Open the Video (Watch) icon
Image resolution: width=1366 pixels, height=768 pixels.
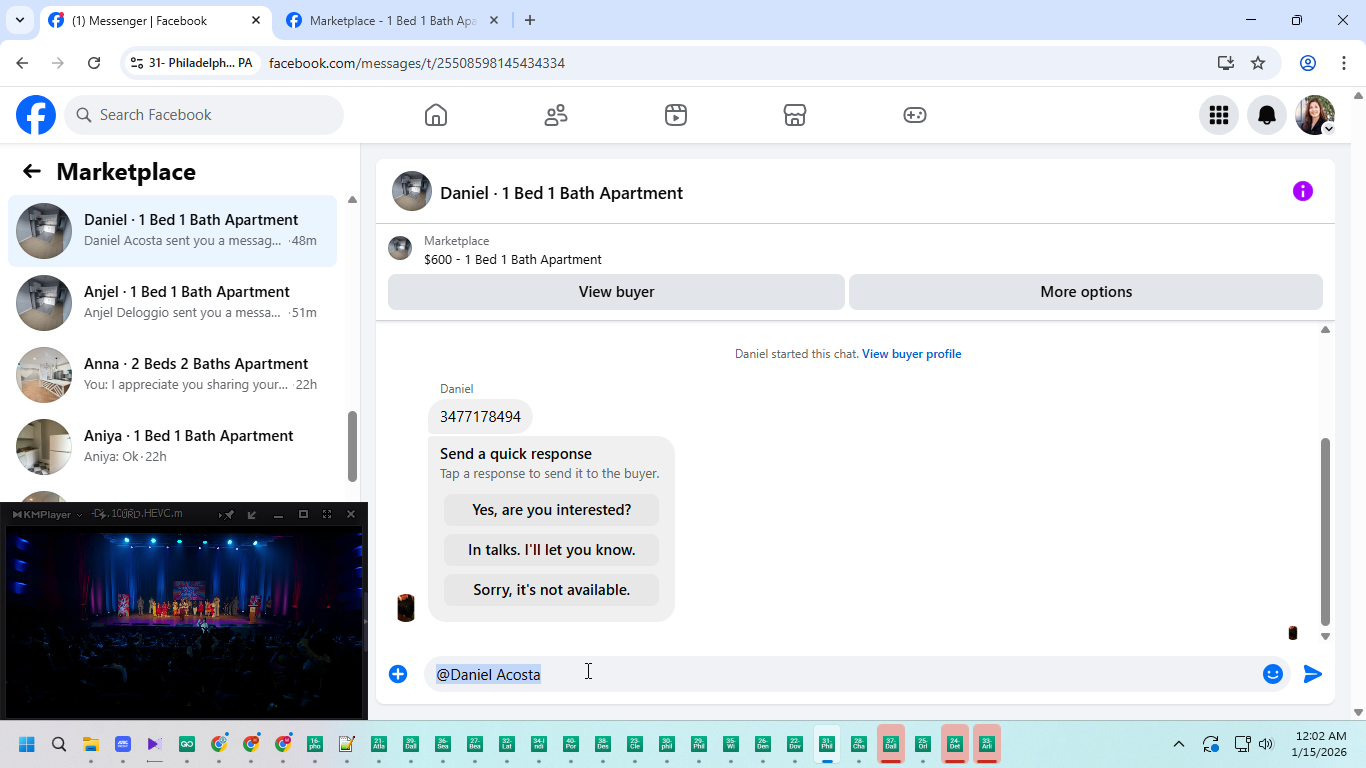point(676,115)
